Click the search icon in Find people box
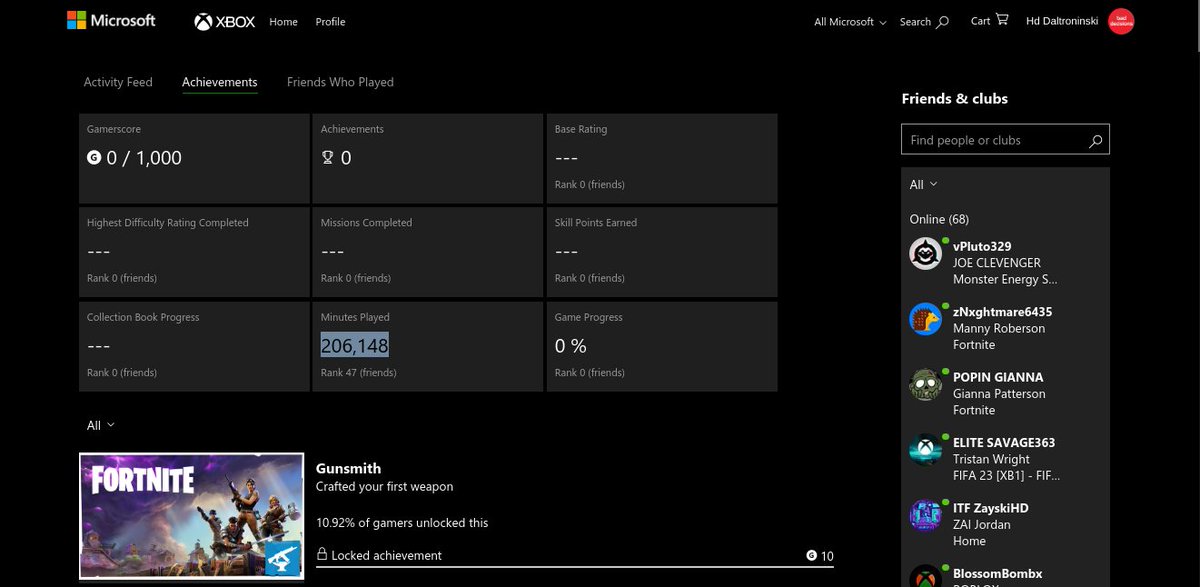This screenshot has height=587, width=1200. 1096,141
